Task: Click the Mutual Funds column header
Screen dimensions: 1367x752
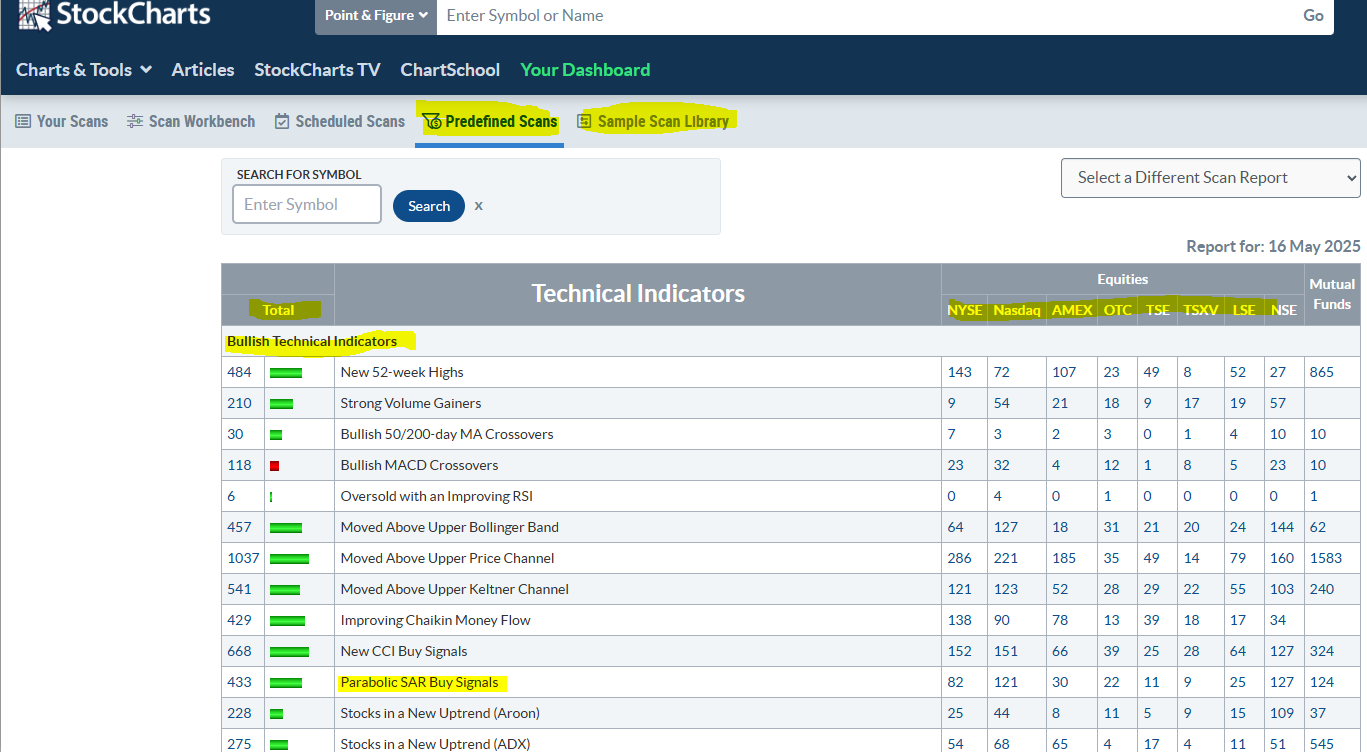Action: tap(1332, 294)
